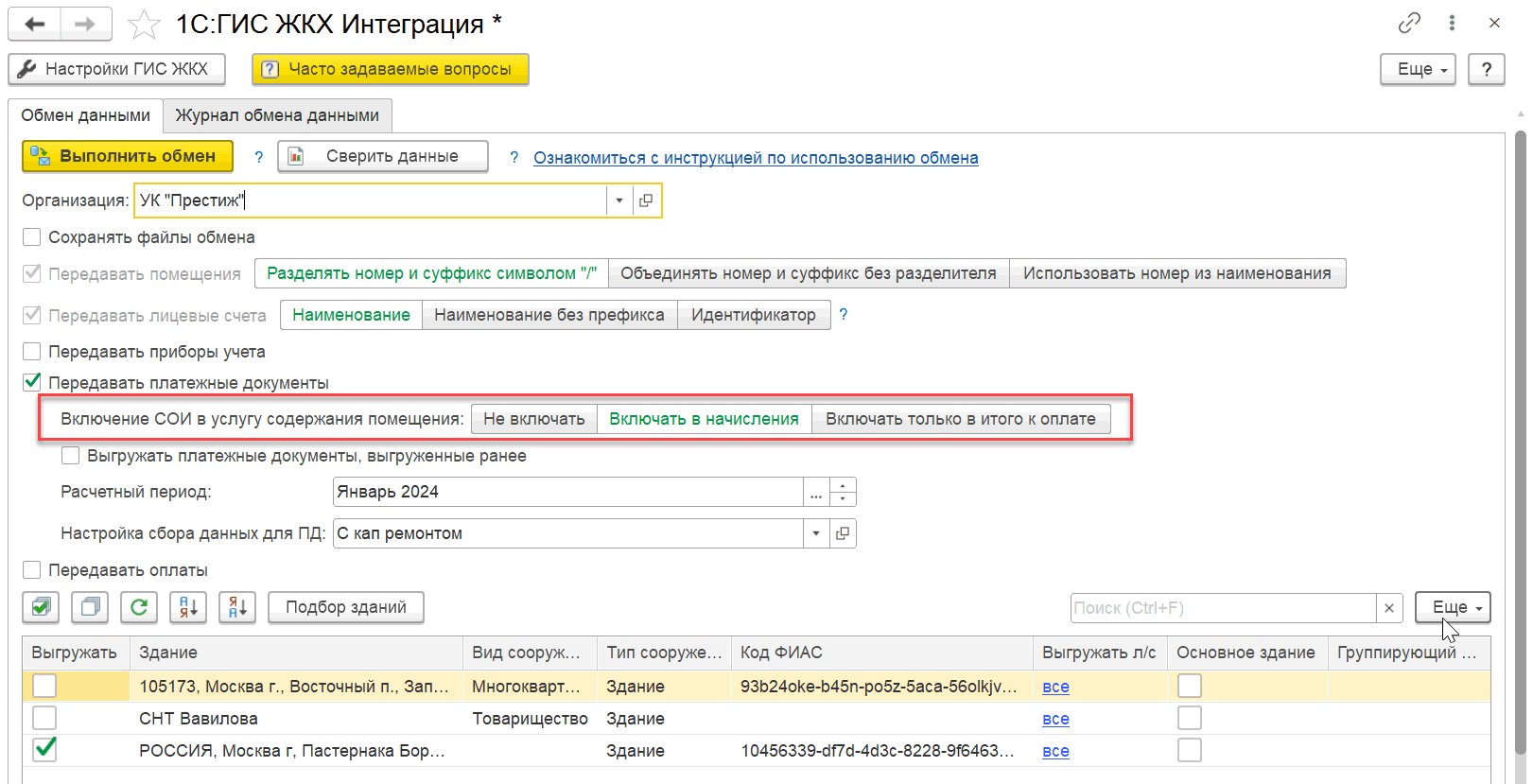Viewport: 1533px width, 784px height.
Task: Select Наименование option for лицевые счета
Action: [x=351, y=315]
